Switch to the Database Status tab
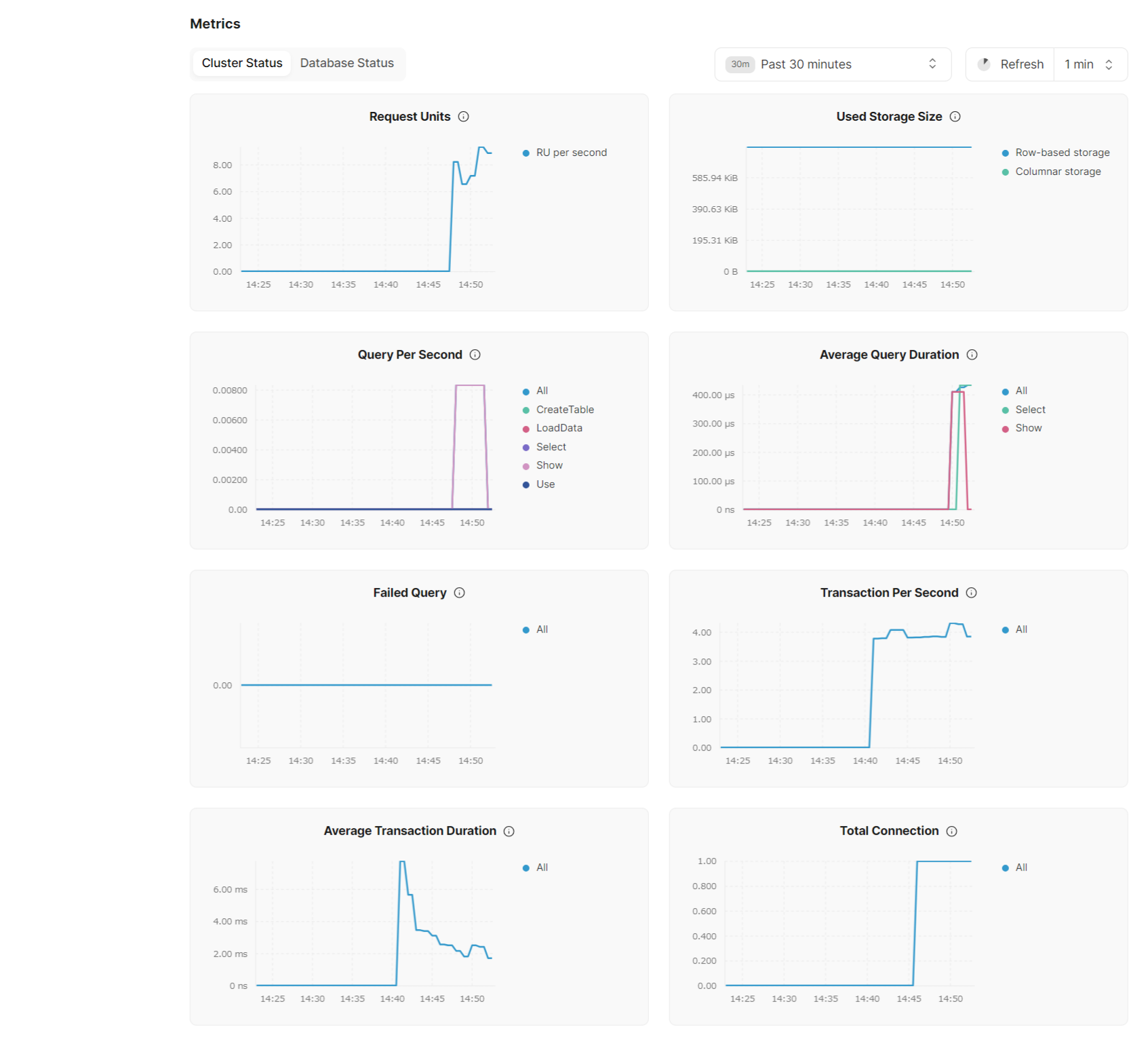Image resolution: width=1148 pixels, height=1039 pixels. pyautogui.click(x=347, y=63)
